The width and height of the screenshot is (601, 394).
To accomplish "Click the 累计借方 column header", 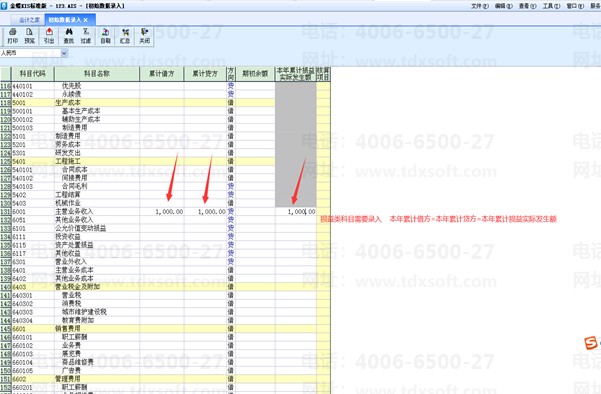I will tap(162, 74).
